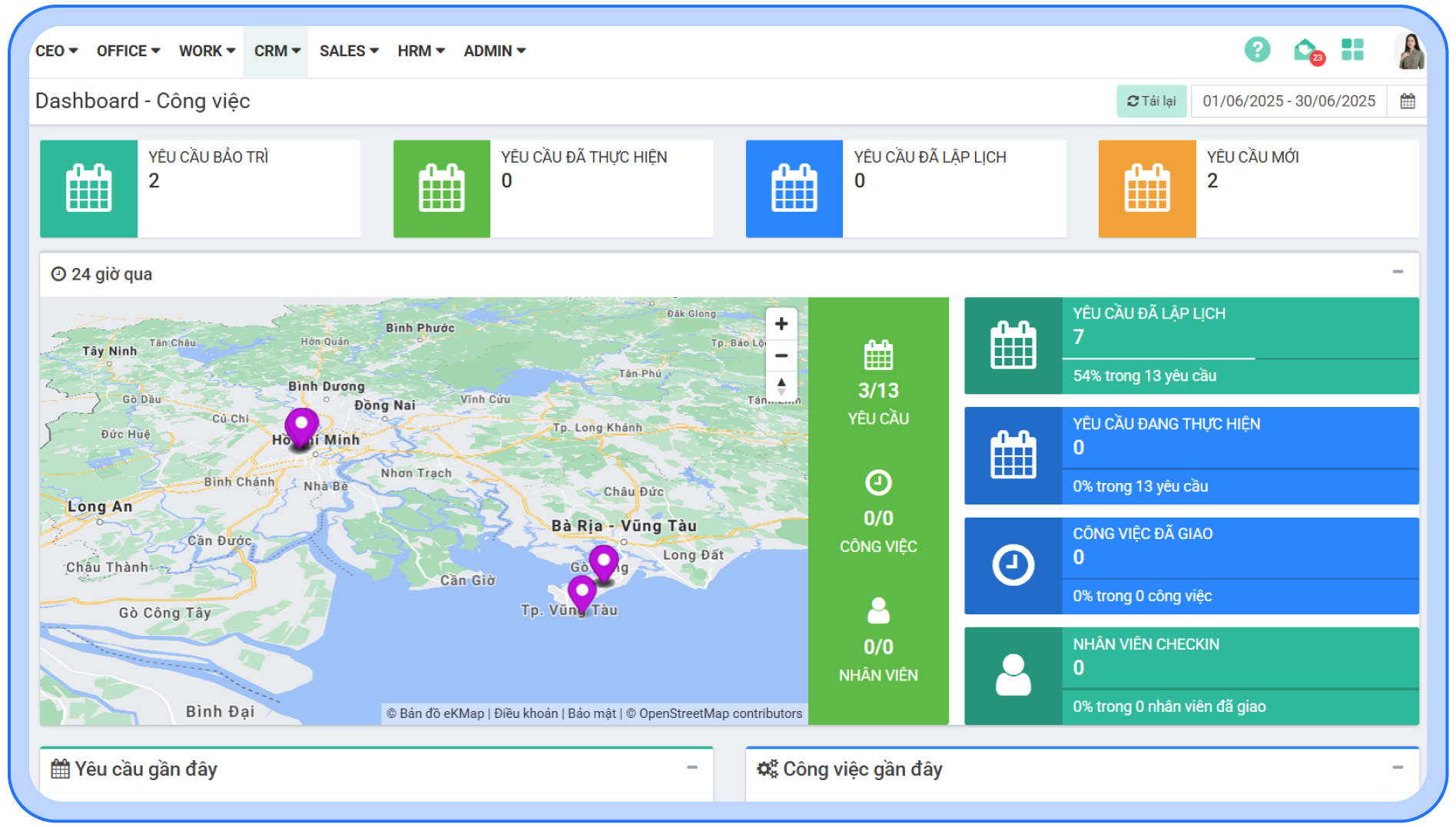The image size is (1456, 827).
Task: Collapse the Công việc gần đây panel
Action: [1398, 767]
